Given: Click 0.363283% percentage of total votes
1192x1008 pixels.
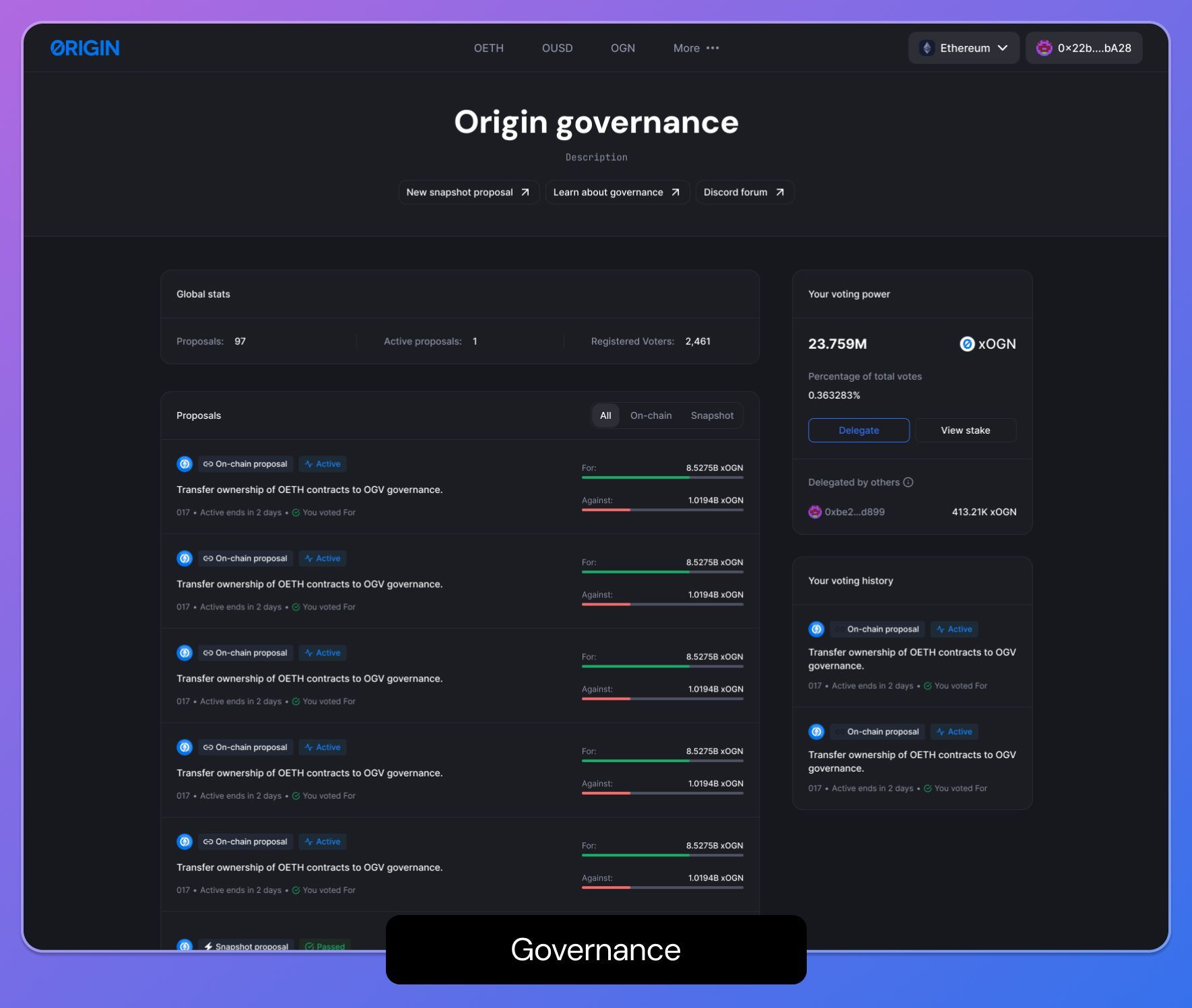Looking at the screenshot, I should point(834,395).
